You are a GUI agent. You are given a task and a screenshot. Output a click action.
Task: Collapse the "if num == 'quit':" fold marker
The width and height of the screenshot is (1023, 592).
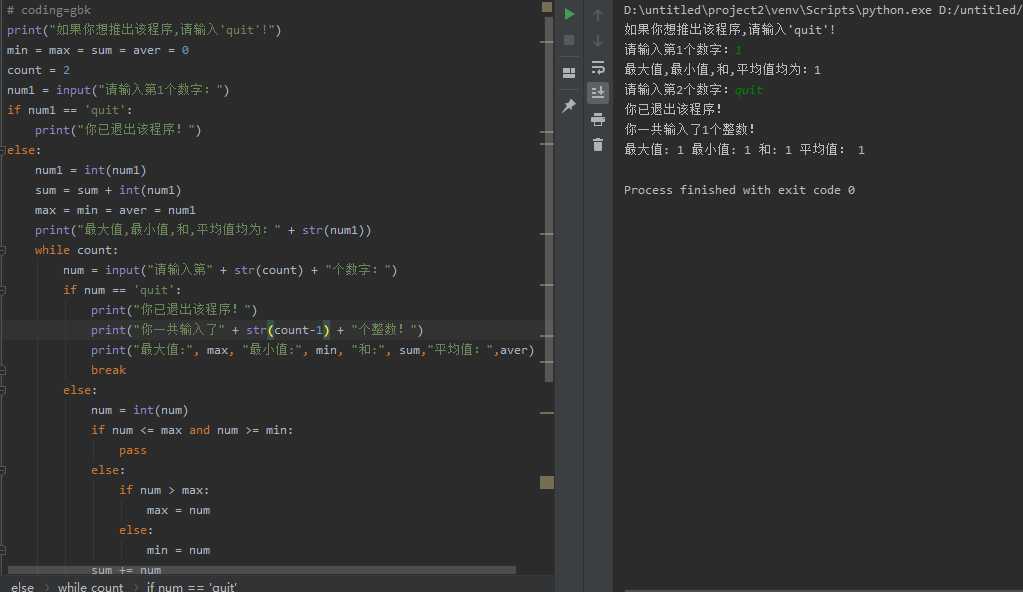(3, 290)
